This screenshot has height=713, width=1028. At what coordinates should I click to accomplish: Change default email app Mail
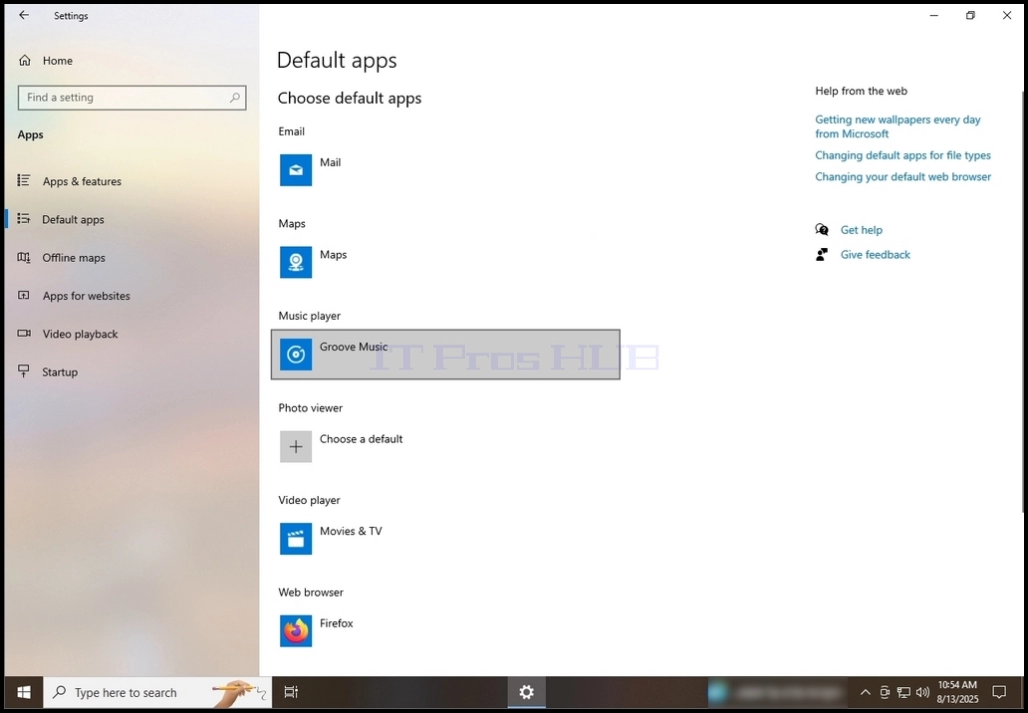(x=330, y=163)
